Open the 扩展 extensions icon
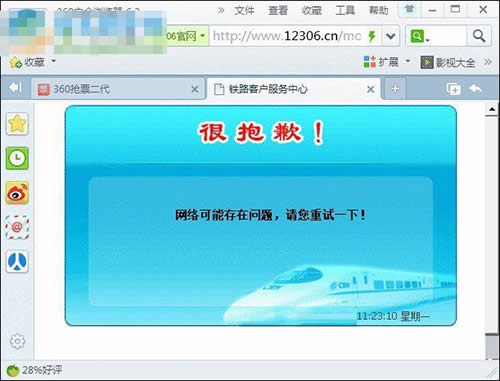The width and height of the screenshot is (500, 381). click(370, 62)
